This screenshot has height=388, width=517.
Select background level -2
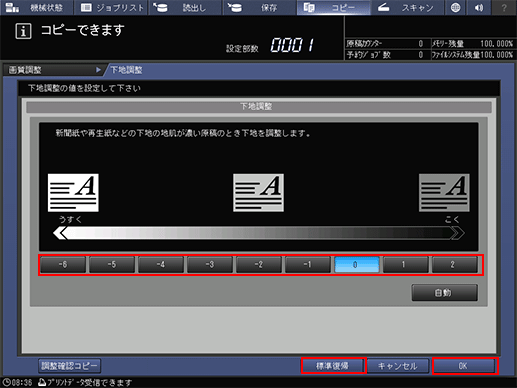point(259,265)
